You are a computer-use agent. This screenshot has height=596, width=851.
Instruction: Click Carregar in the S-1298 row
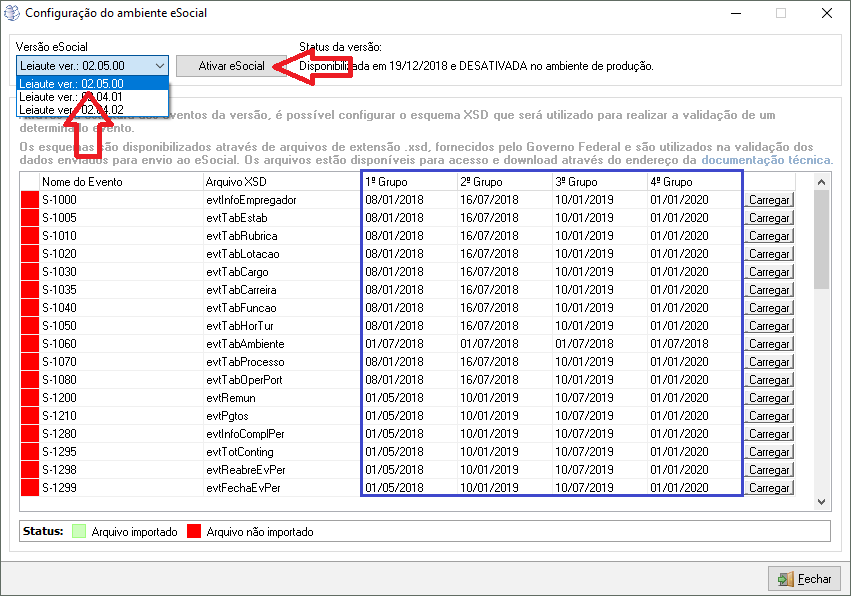click(769, 470)
